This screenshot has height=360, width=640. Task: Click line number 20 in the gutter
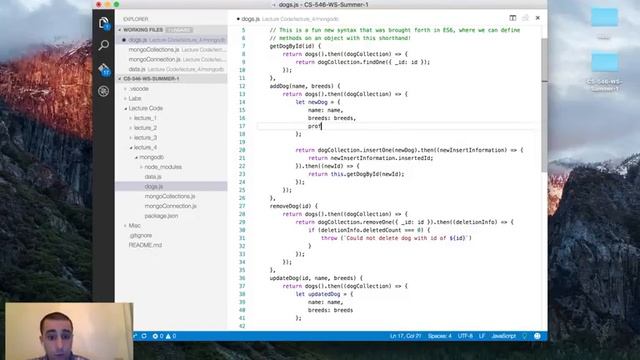click(242, 150)
